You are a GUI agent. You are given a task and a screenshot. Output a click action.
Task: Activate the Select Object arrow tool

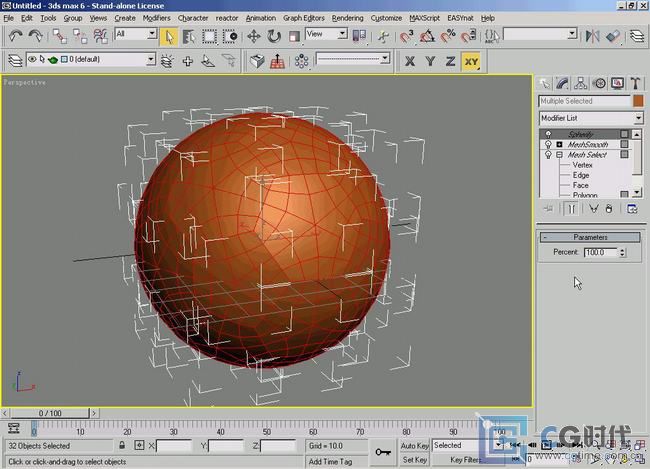pos(169,36)
